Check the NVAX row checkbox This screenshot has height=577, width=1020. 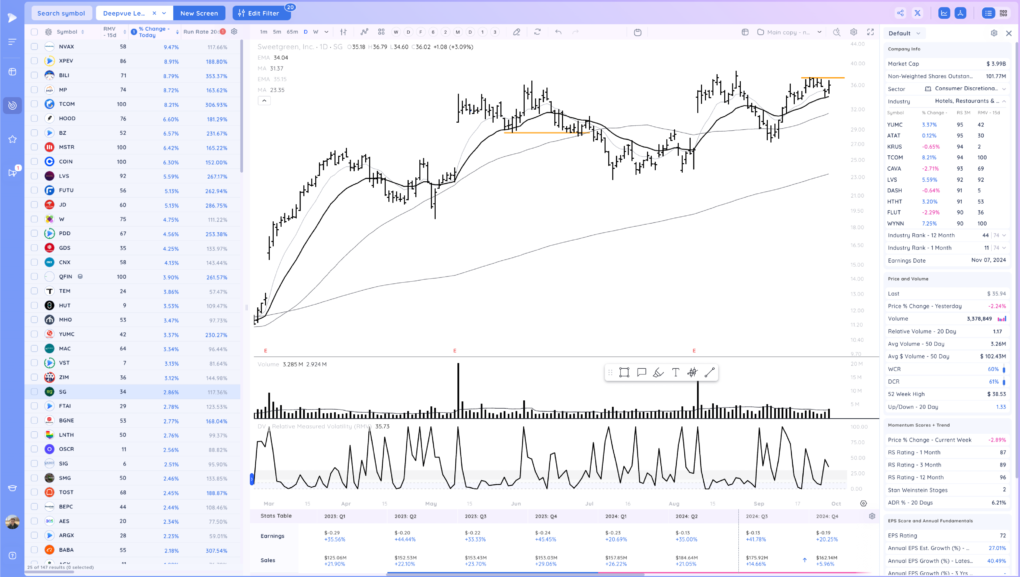[x=34, y=47]
